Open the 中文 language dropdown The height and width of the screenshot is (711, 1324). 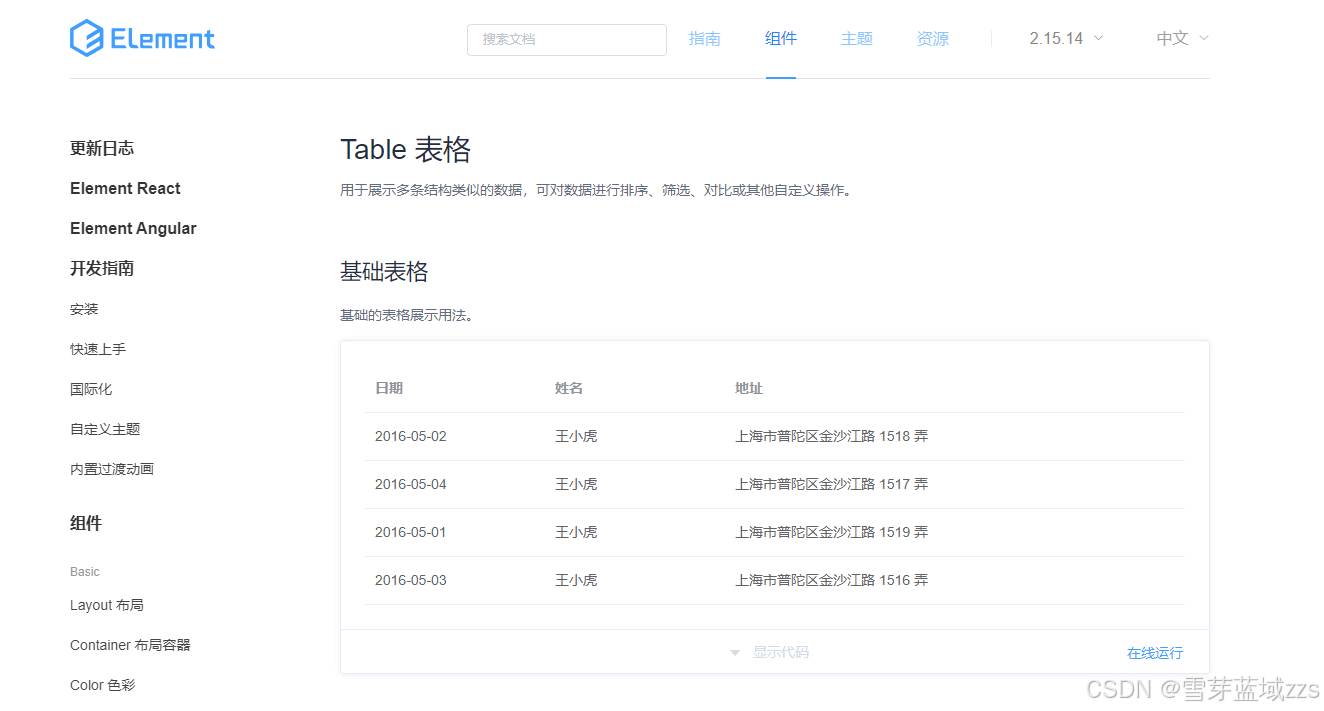1183,39
